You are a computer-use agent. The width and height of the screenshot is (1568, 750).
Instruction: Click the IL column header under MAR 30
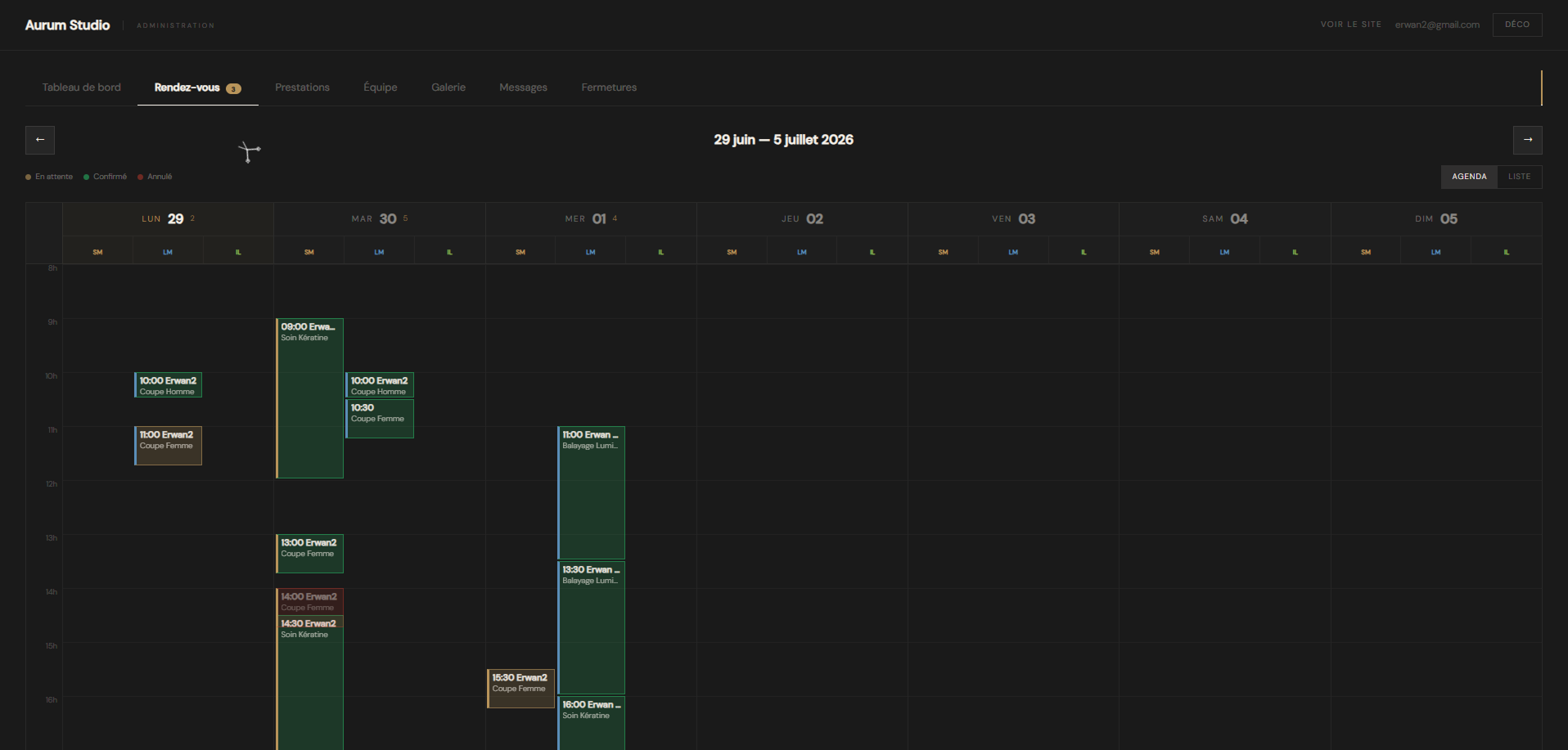point(450,252)
